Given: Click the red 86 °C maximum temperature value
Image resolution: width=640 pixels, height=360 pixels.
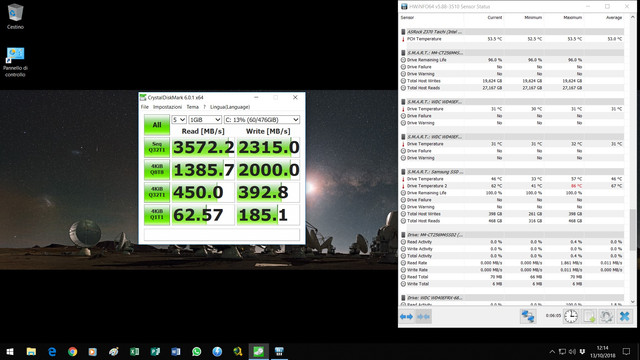Looking at the screenshot, I should (x=576, y=186).
